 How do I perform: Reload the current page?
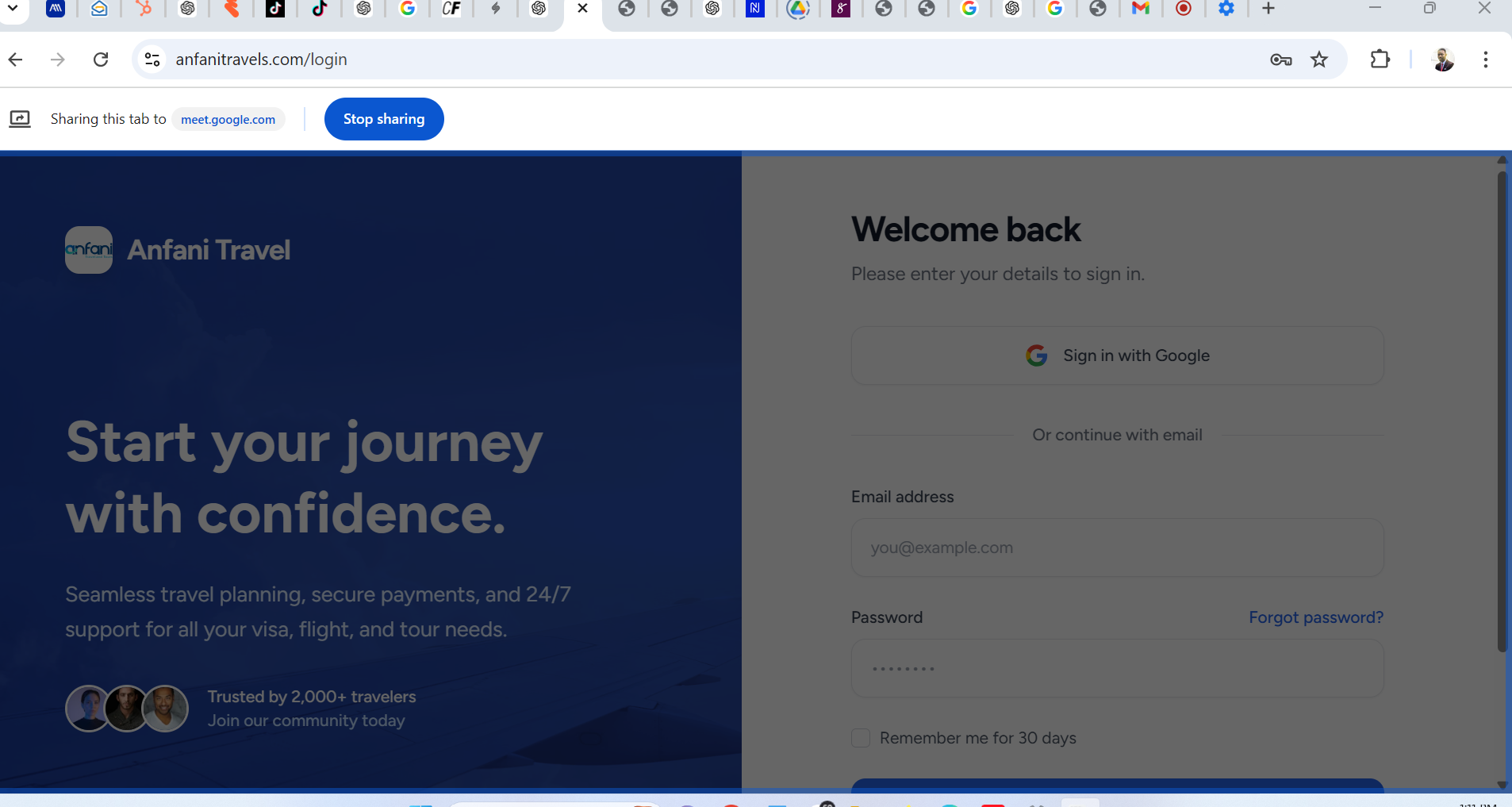point(101,60)
